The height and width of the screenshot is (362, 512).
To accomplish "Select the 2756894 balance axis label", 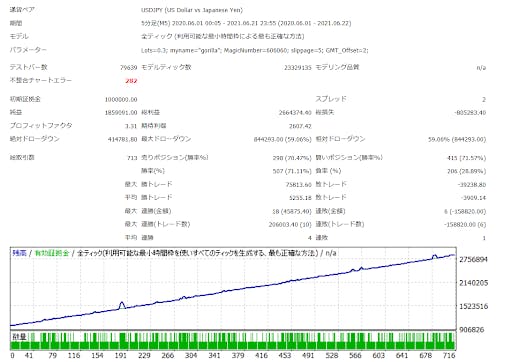I will coord(473,259).
